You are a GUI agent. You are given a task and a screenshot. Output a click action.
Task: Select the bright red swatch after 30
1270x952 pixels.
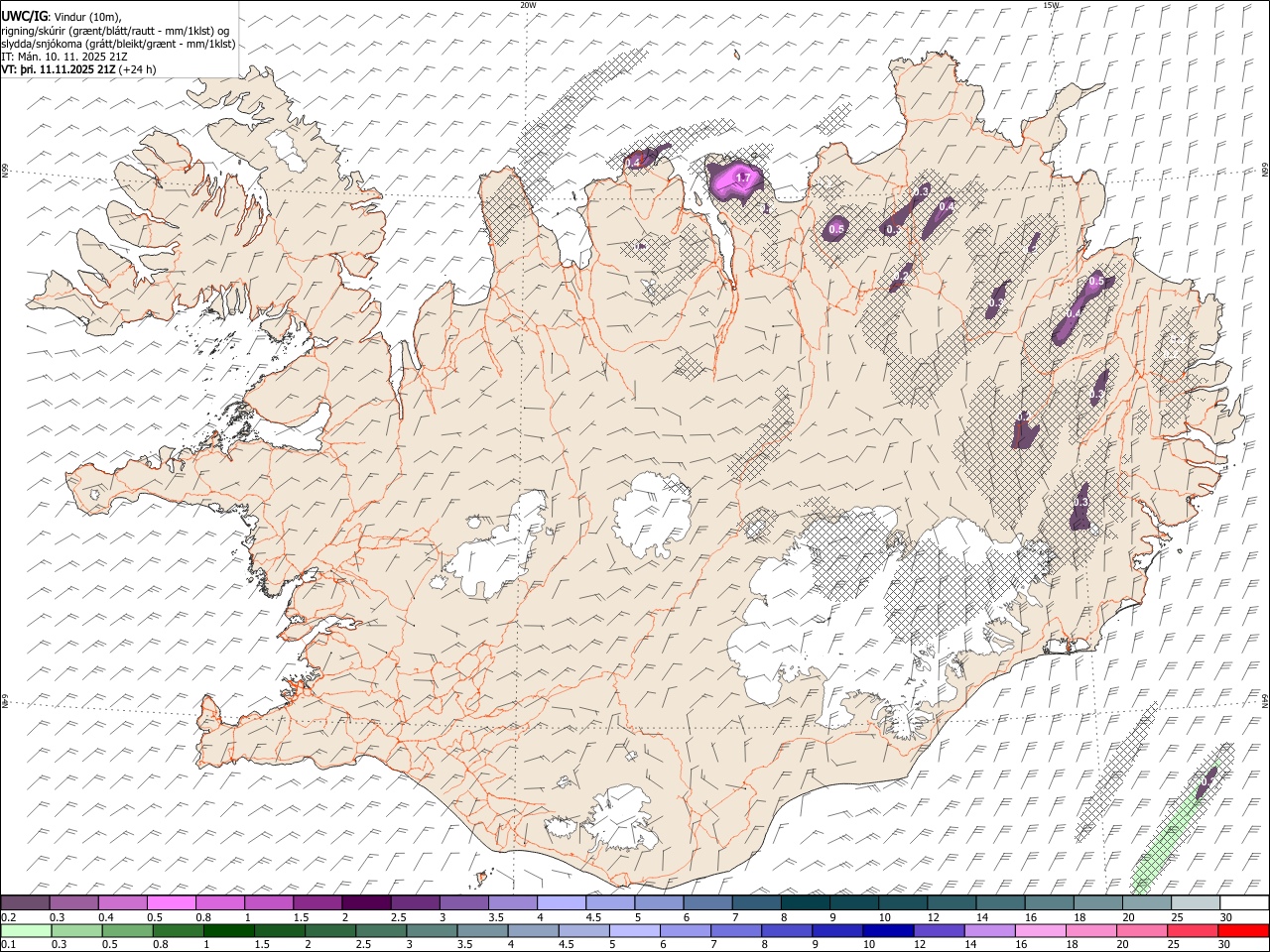click(x=1243, y=930)
